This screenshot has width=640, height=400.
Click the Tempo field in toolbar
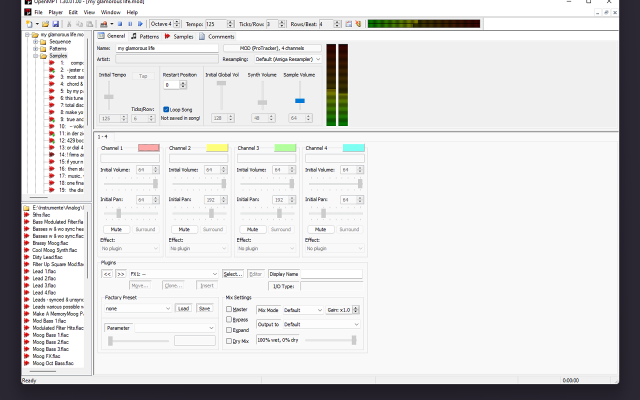(216, 24)
